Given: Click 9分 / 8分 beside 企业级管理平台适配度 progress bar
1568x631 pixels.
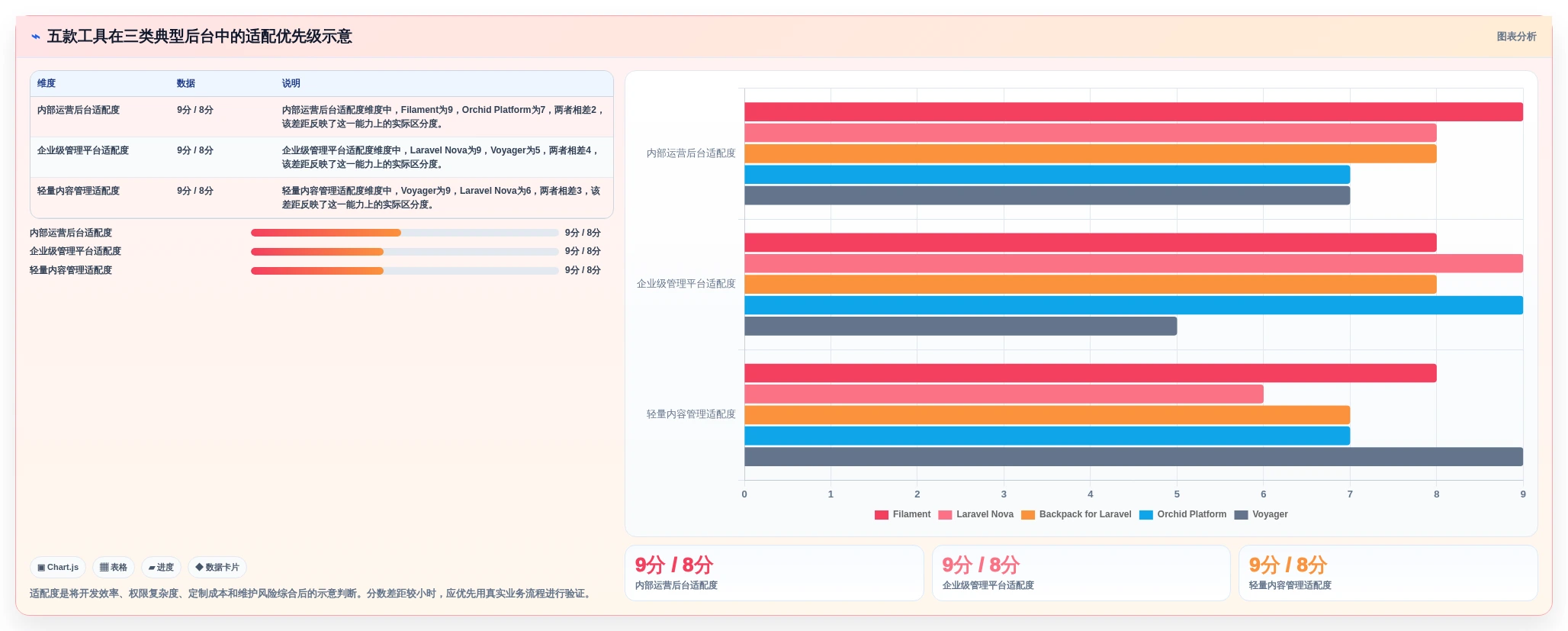Looking at the screenshot, I should pyautogui.click(x=583, y=251).
